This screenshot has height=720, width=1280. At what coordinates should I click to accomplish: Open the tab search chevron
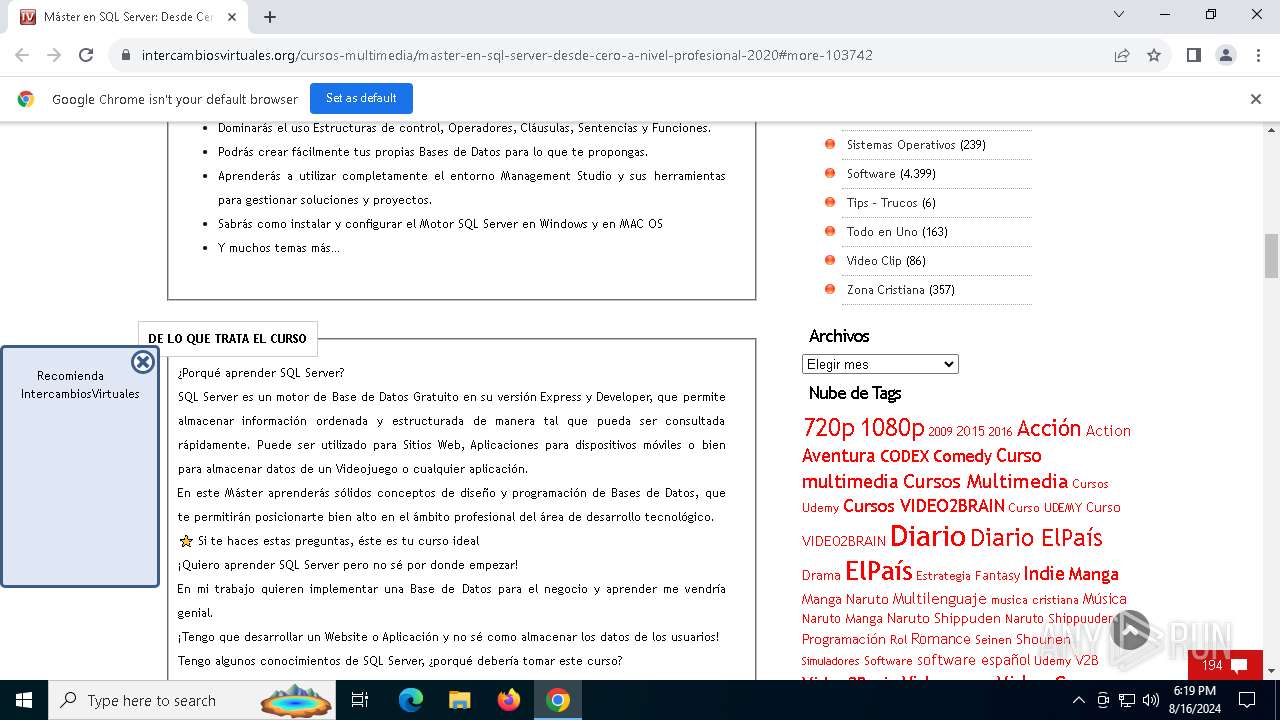pyautogui.click(x=1119, y=14)
